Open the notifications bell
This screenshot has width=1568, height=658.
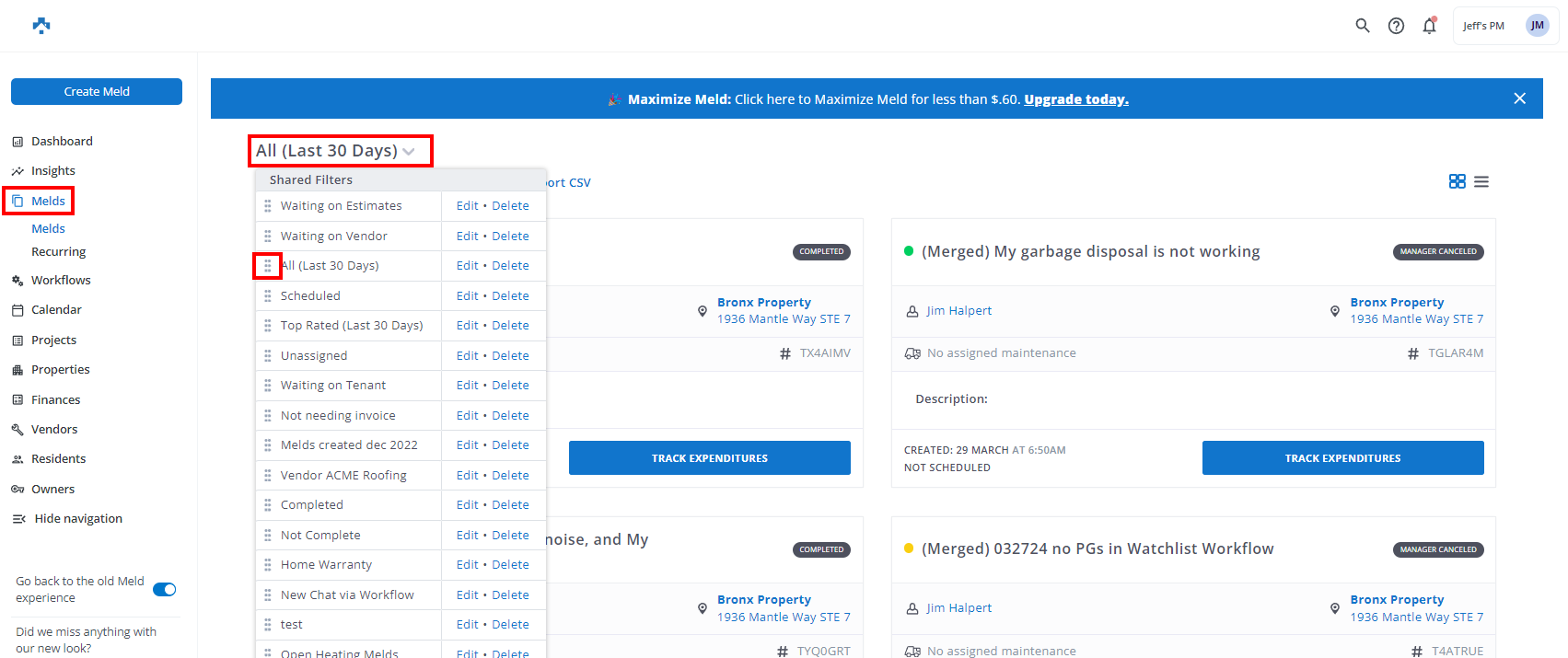coord(1429,26)
